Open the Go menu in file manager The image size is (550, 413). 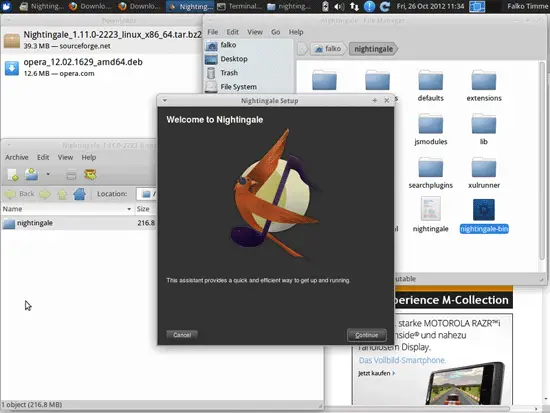coord(275,32)
